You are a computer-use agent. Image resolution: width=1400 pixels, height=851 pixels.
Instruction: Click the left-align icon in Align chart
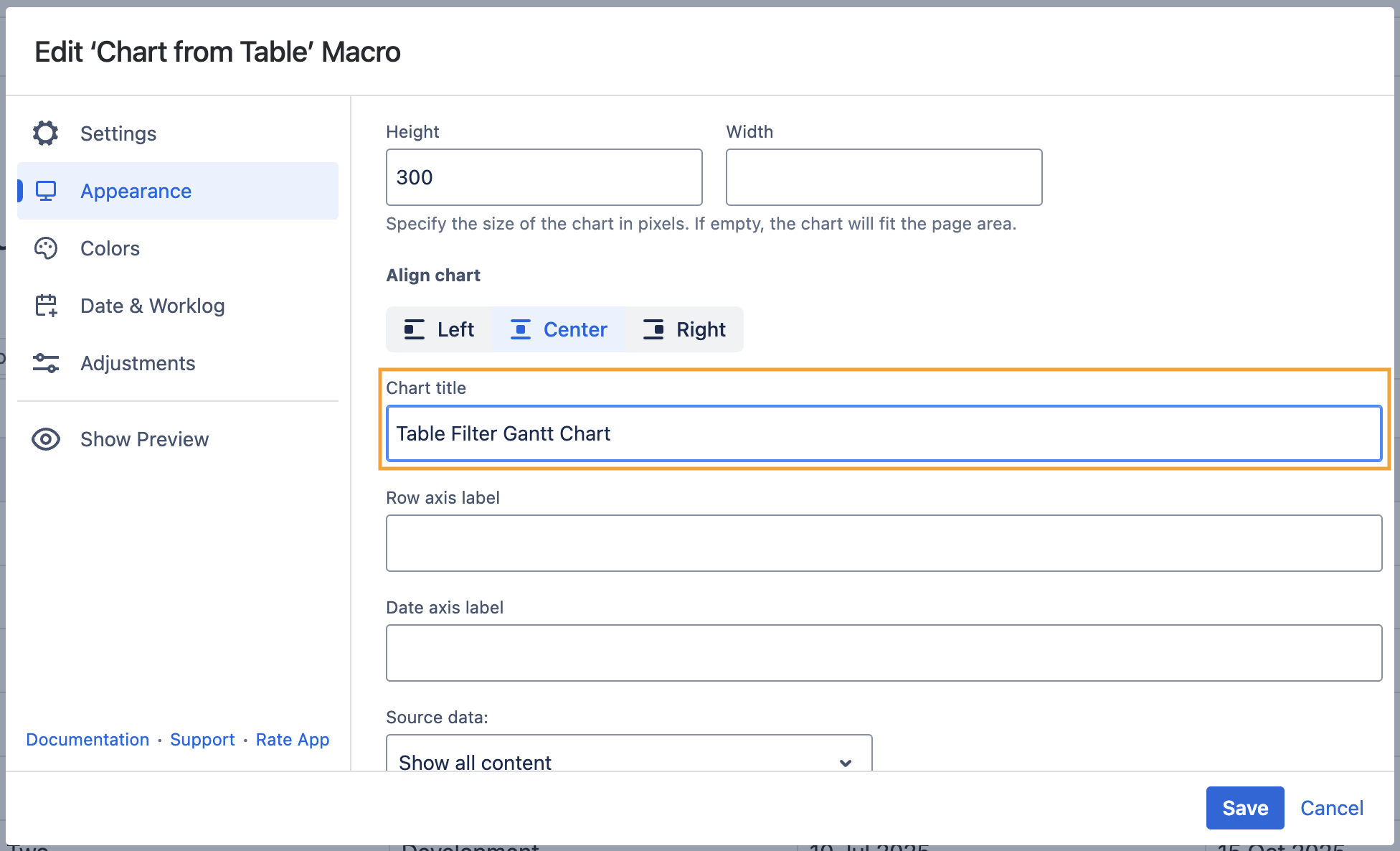[415, 329]
